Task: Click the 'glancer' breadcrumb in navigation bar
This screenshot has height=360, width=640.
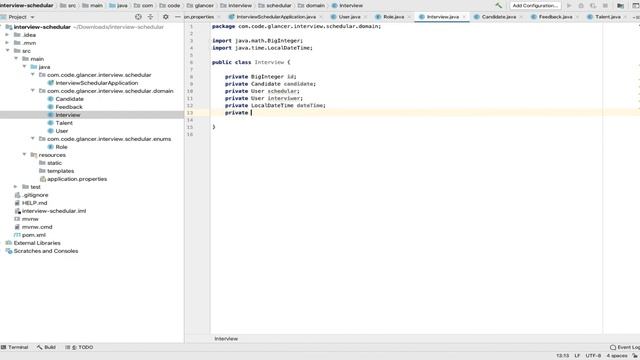Action: click(204, 6)
